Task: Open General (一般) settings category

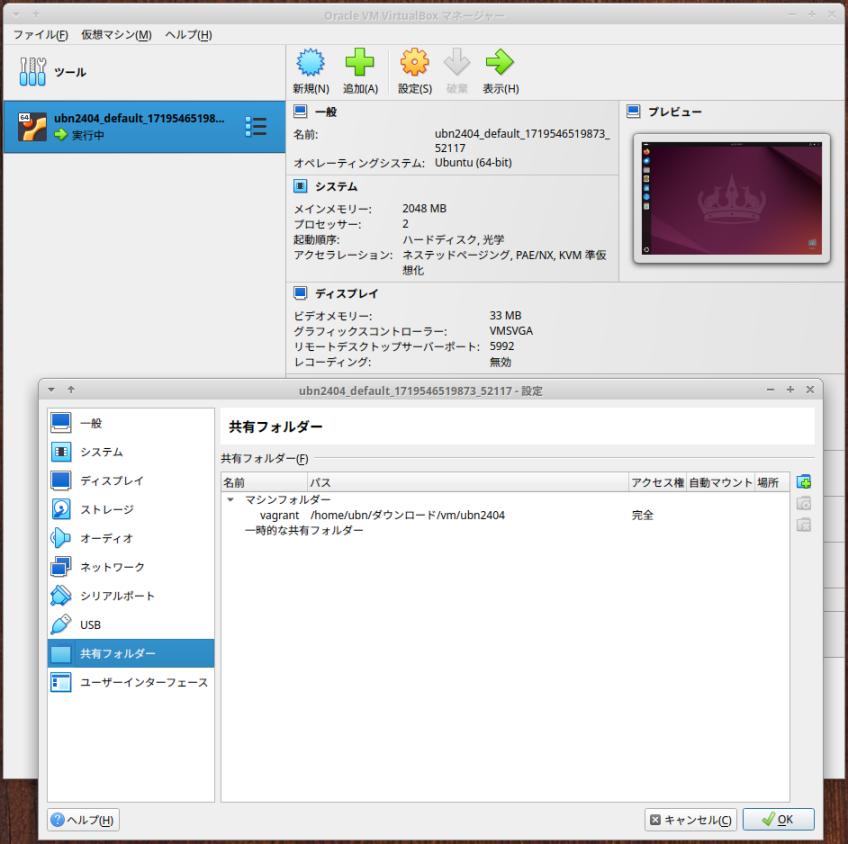Action: [131, 423]
